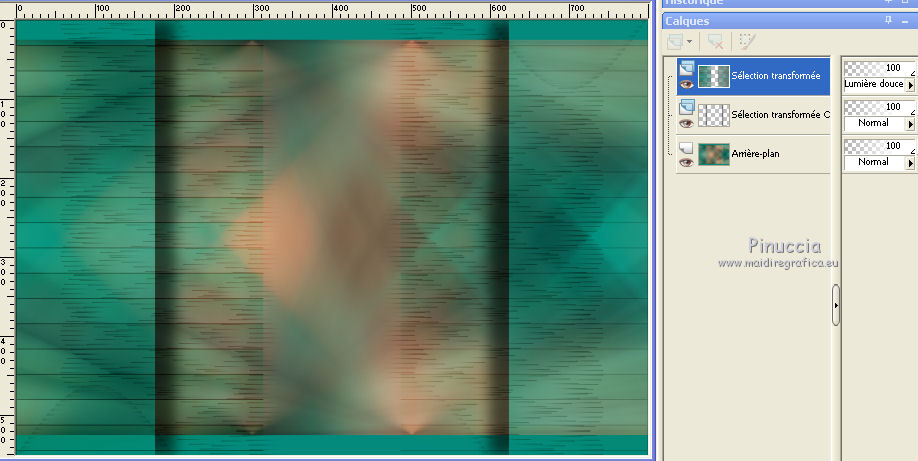This screenshot has width=918, height=461.
Task: Click the 'Sélection transformée C' layer name
Action: (780, 115)
